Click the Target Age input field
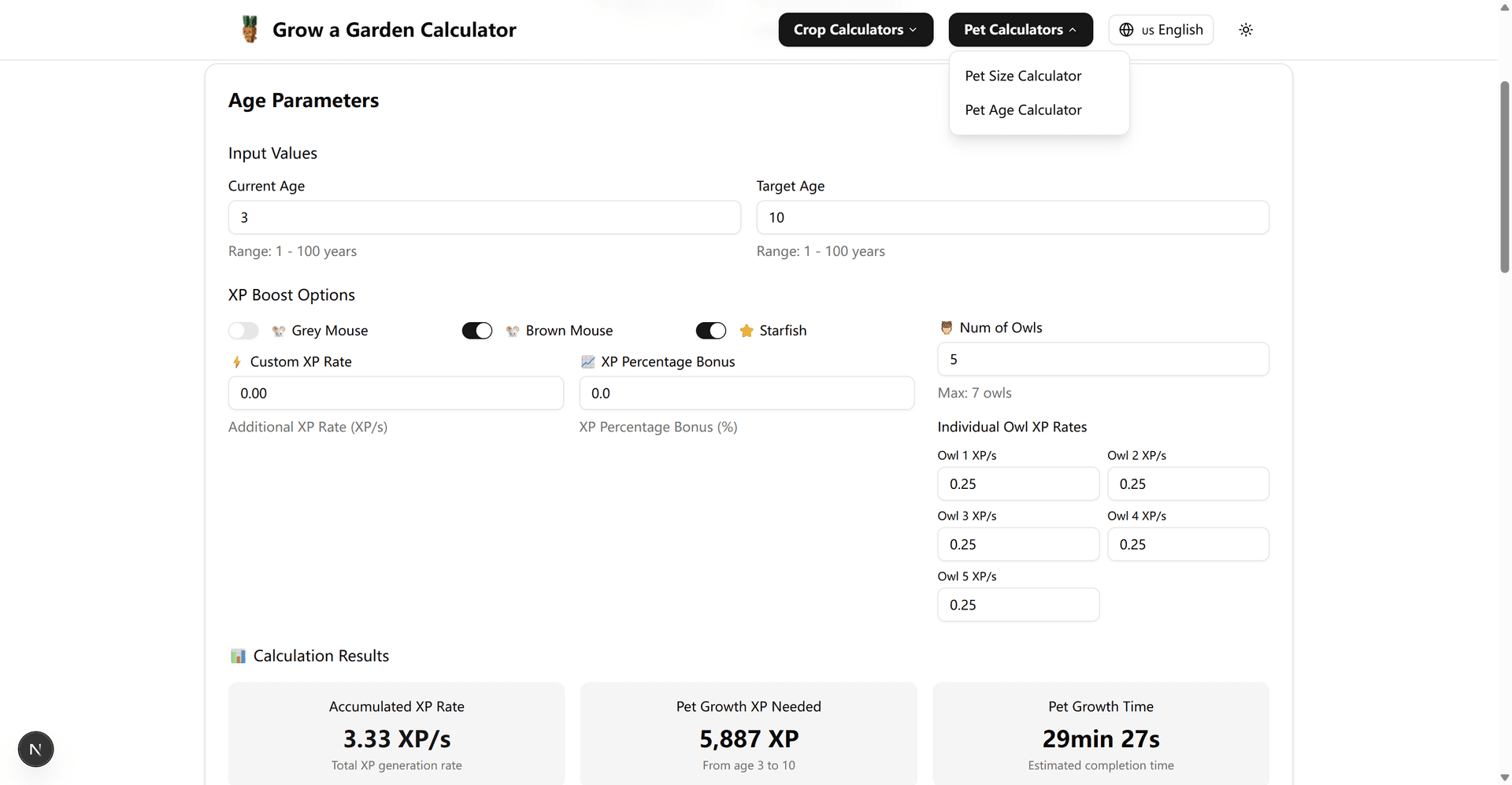Image resolution: width=1512 pixels, height=785 pixels. coord(1012,217)
